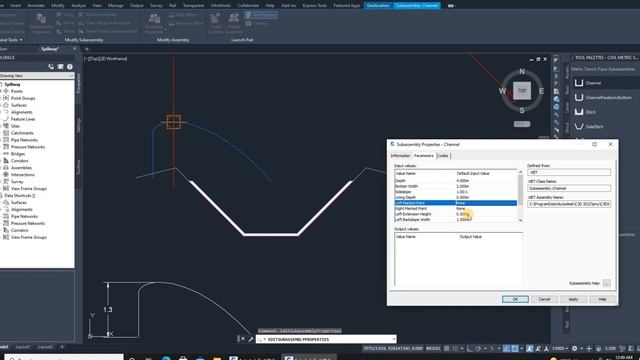
Task: Add a new drawing tab with plus
Action: point(87,49)
